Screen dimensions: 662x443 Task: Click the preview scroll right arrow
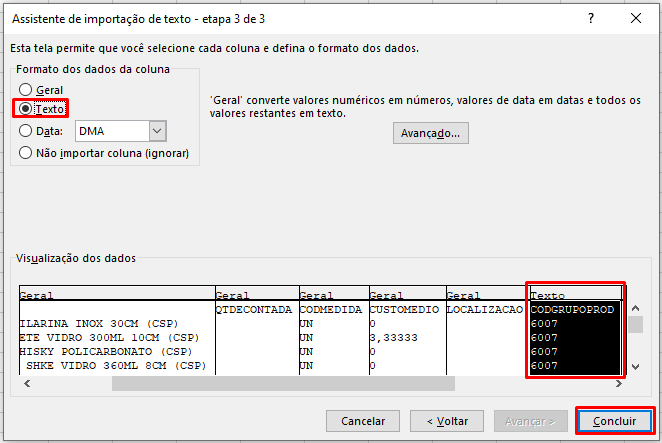(619, 383)
